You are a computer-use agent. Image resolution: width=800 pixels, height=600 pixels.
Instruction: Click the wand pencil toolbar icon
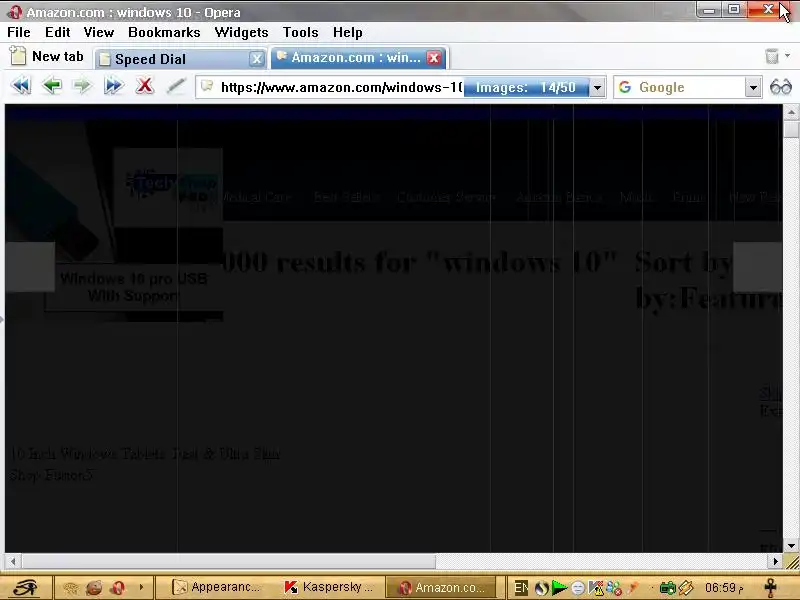[176, 86]
